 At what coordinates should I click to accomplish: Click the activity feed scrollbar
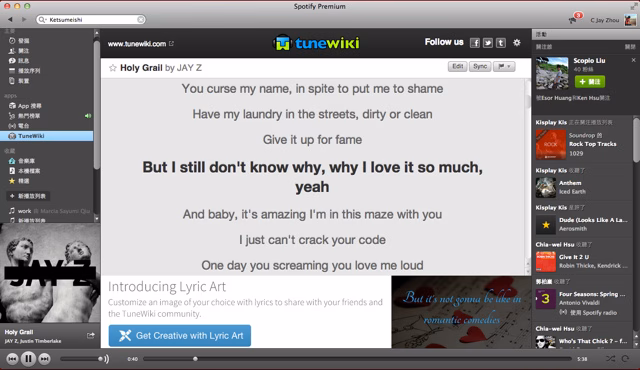click(636, 139)
